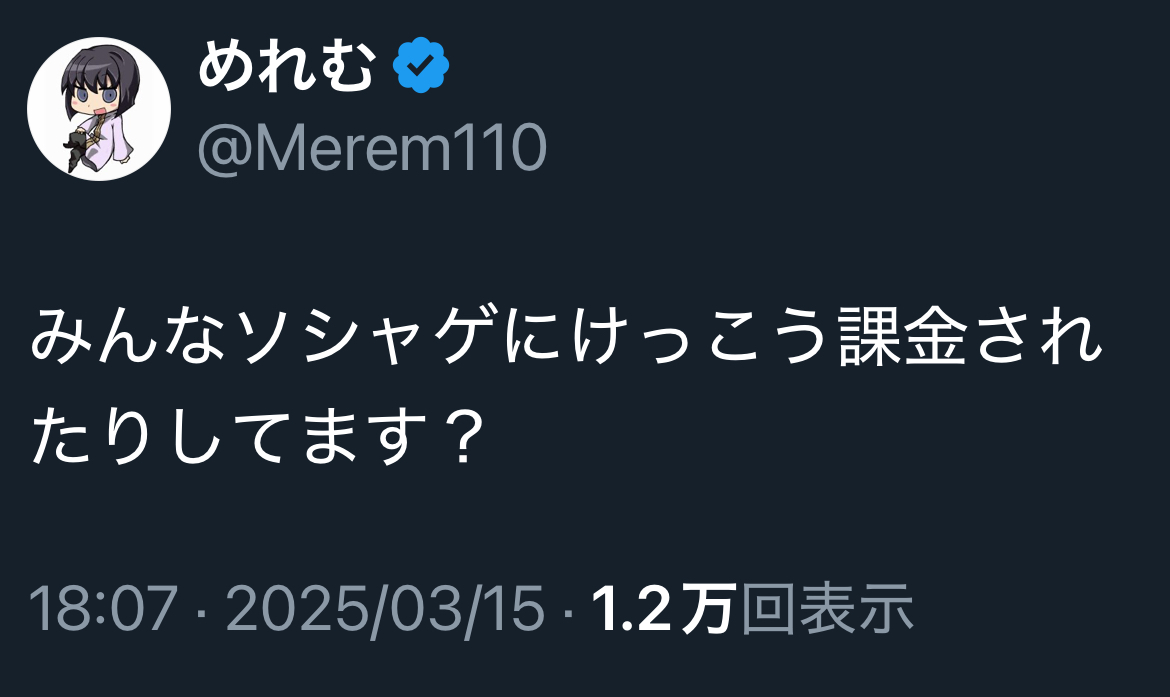The image size is (1170, 697).
Task: Click the display name めれむ
Action: (286, 68)
